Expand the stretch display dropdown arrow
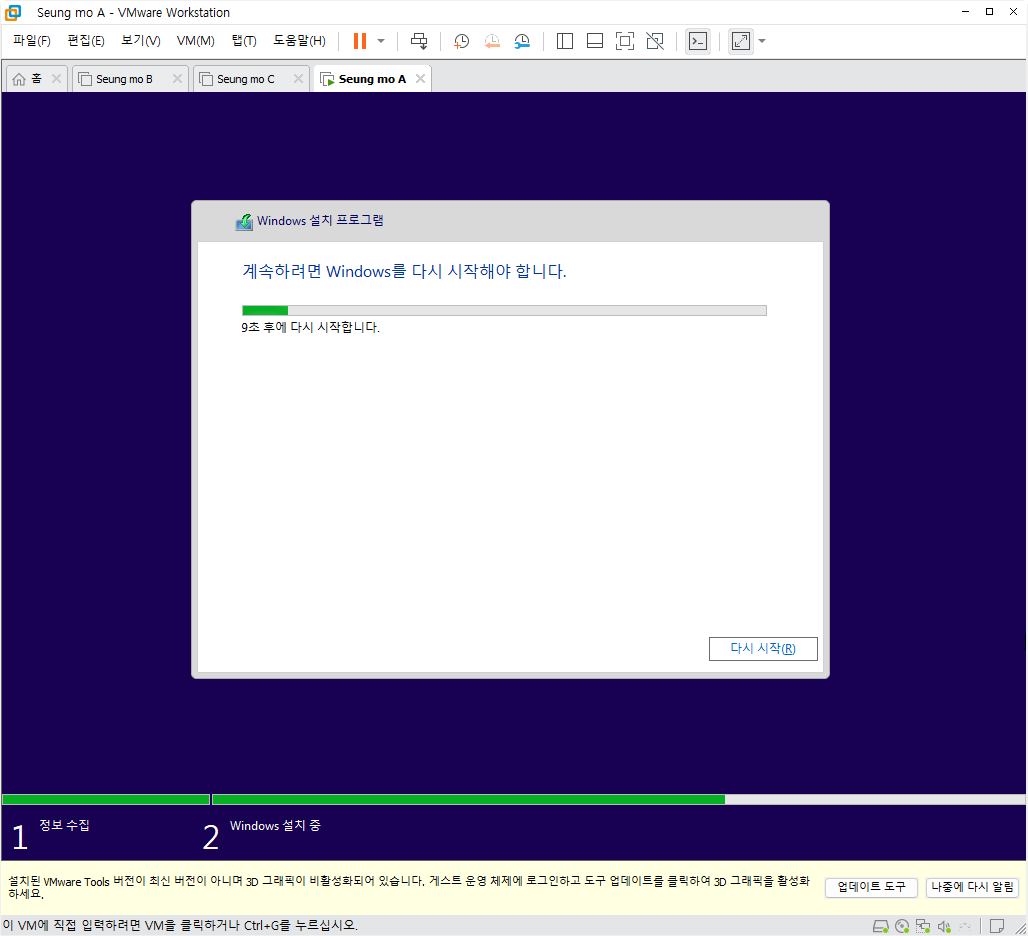1028x936 pixels. (762, 41)
